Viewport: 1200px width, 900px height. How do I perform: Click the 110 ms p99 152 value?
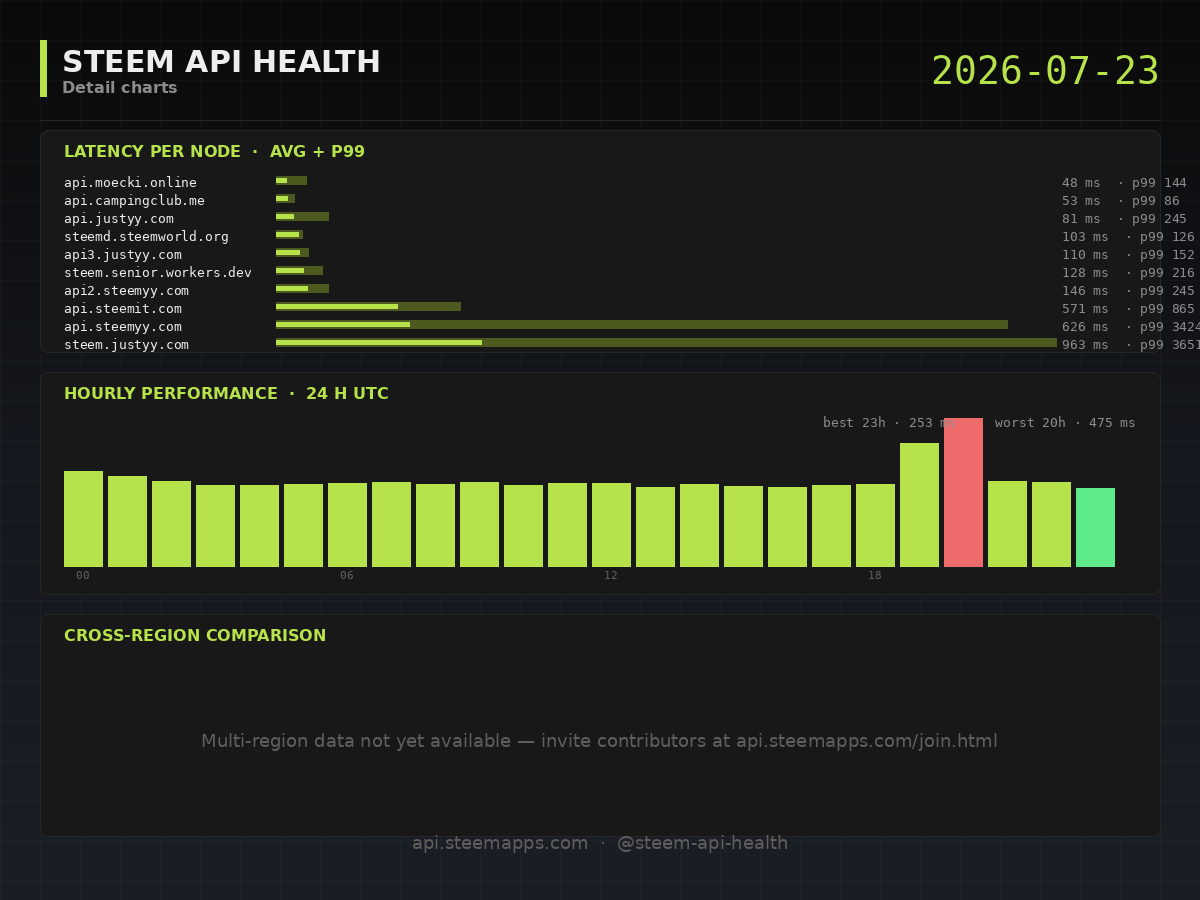coord(1128,255)
